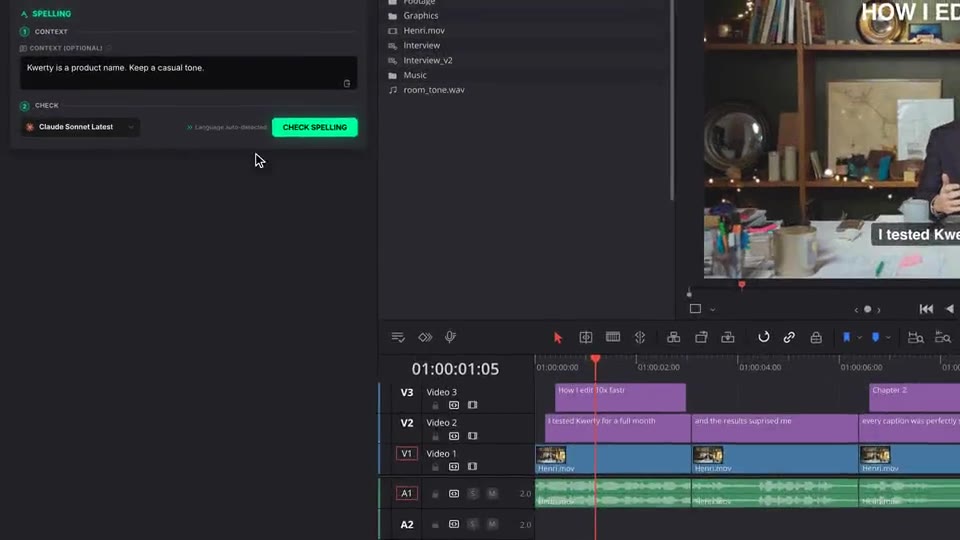Select the 'How I edit 10x fastr' title clip

(620, 397)
